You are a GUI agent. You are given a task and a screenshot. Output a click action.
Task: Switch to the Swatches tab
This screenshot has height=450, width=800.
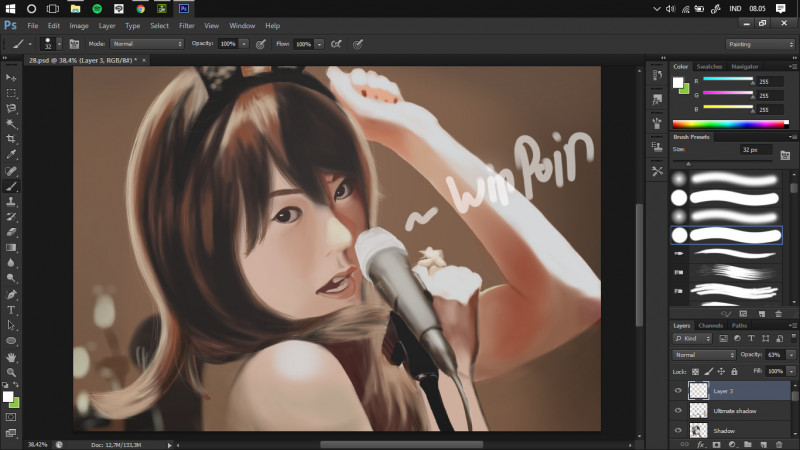coord(709,67)
